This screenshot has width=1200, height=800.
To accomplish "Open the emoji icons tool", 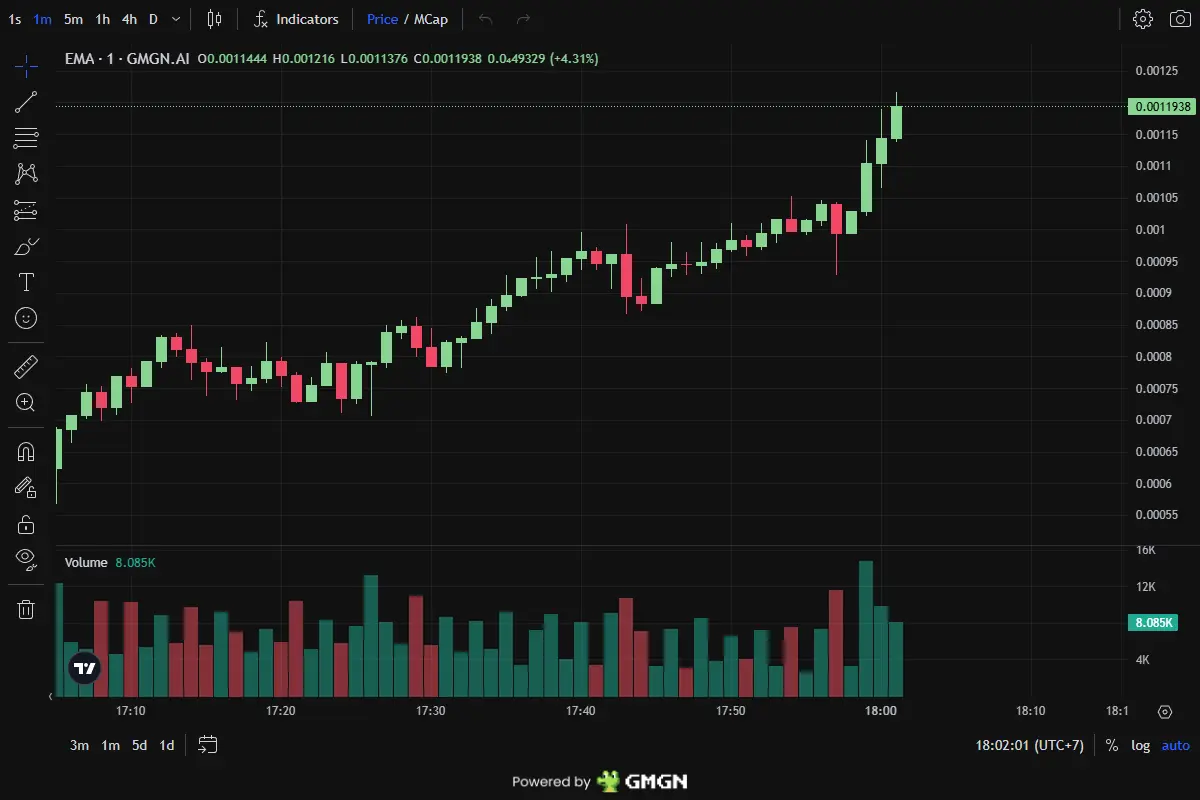I will coord(26,318).
